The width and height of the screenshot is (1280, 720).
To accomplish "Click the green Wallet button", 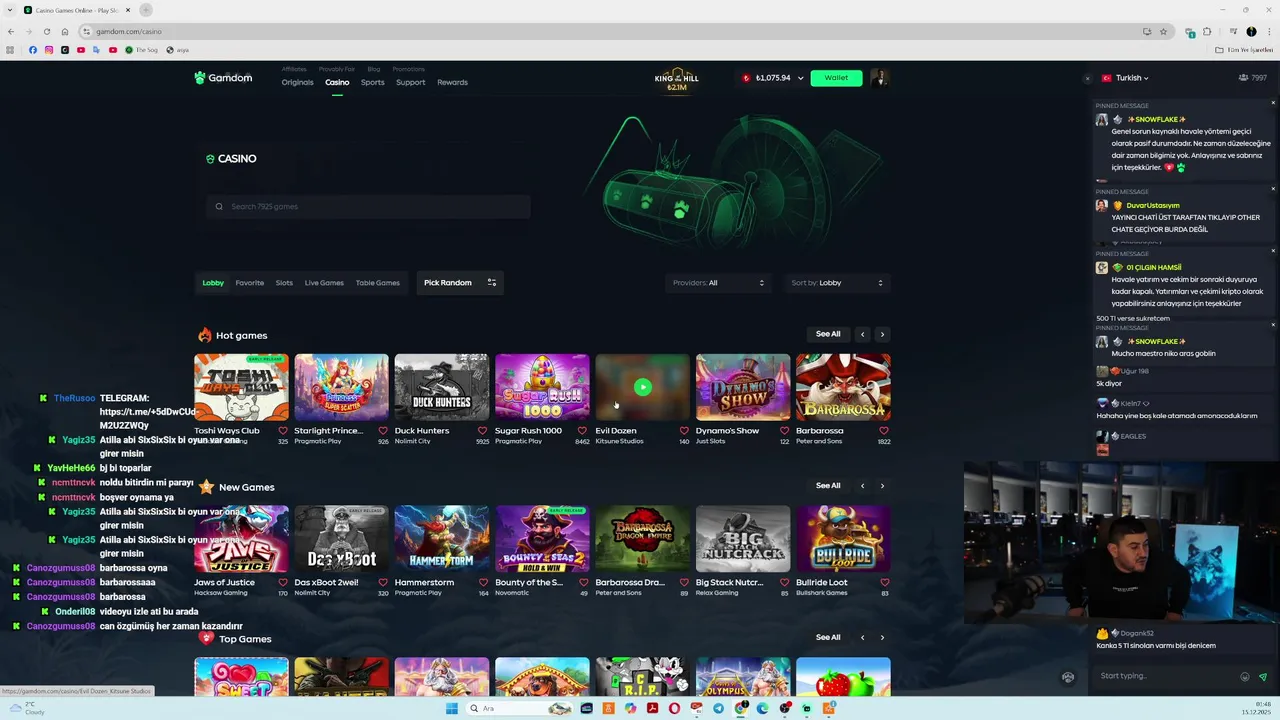I will click(836, 78).
